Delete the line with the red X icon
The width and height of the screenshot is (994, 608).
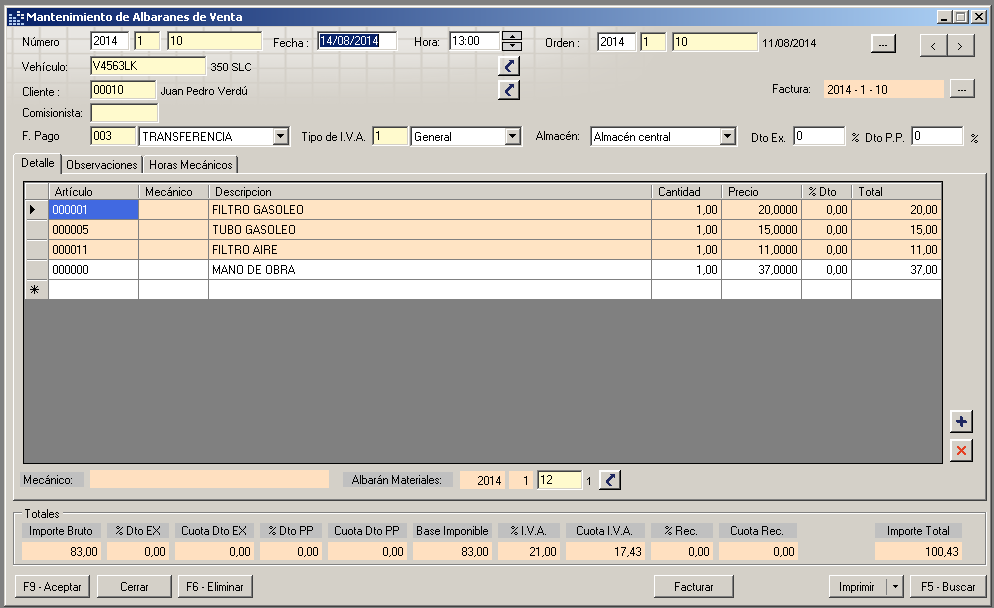(x=961, y=450)
